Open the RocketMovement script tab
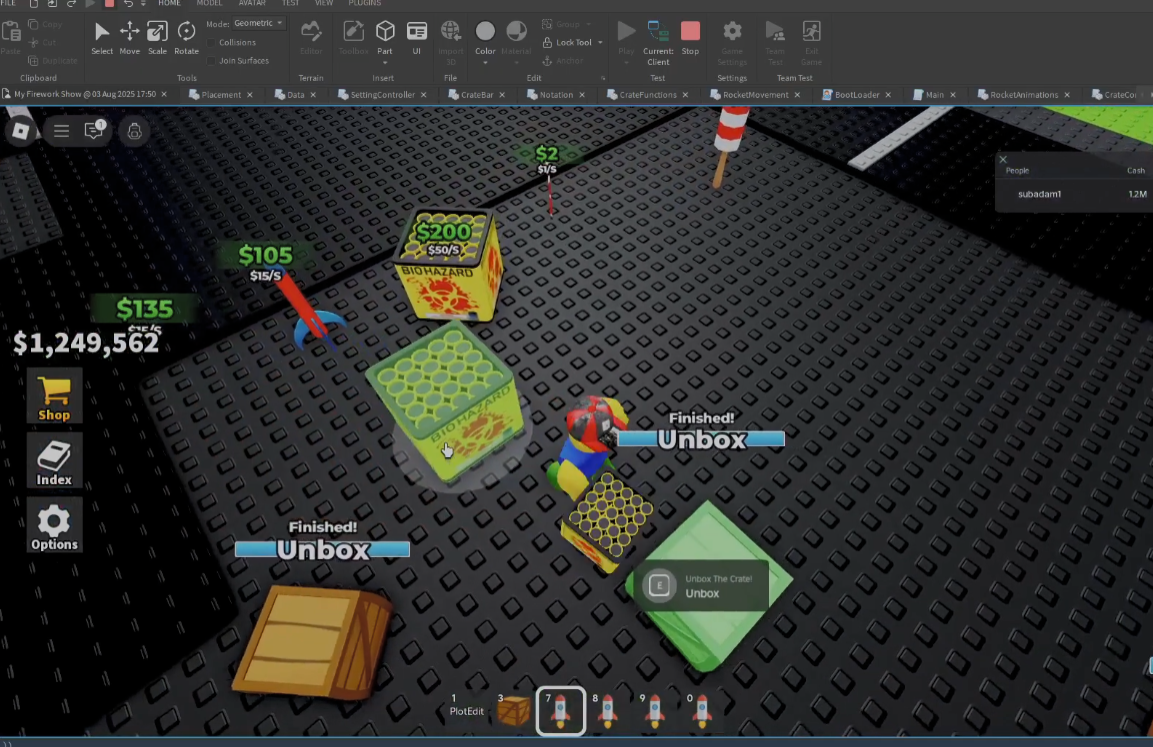The width and height of the screenshot is (1153, 747). 755,95
